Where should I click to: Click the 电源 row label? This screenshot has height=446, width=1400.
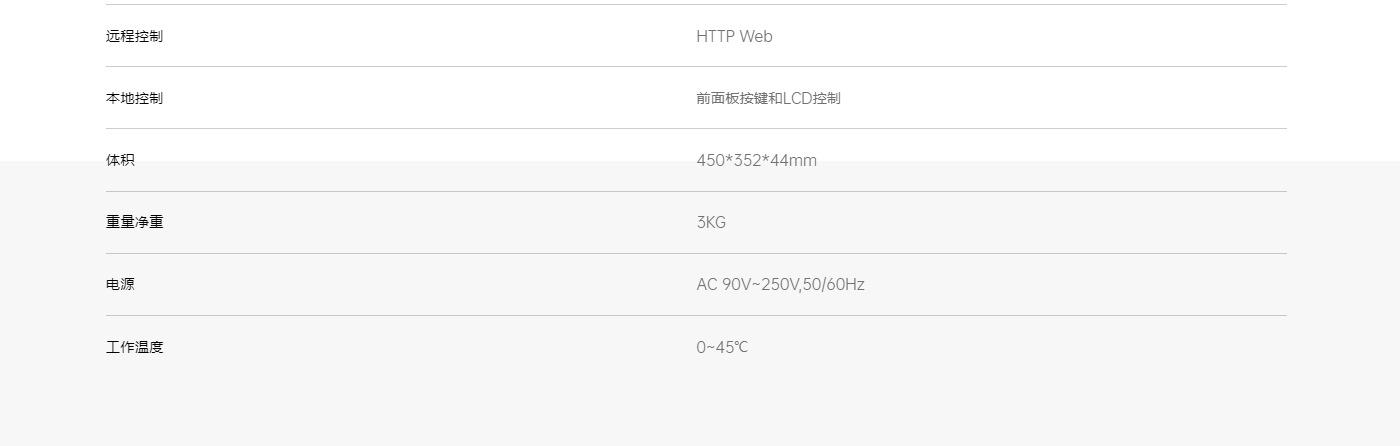(x=120, y=284)
